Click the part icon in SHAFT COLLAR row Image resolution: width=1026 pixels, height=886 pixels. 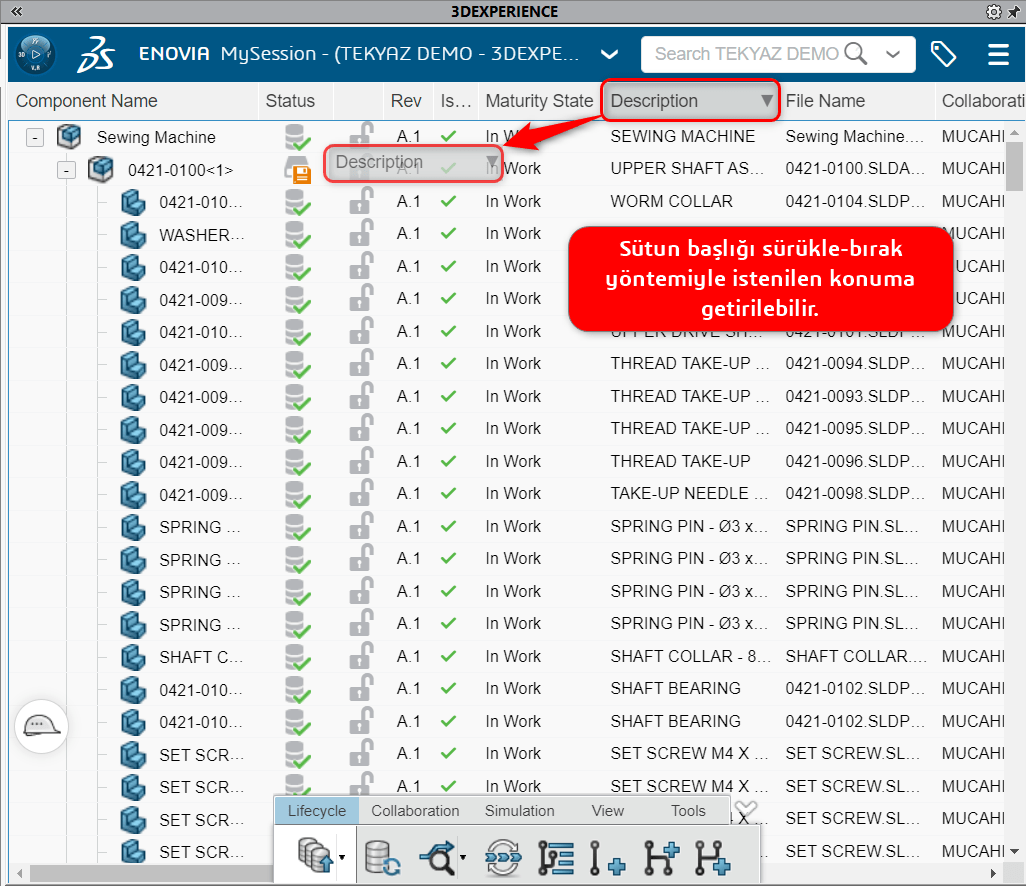pyautogui.click(x=133, y=656)
